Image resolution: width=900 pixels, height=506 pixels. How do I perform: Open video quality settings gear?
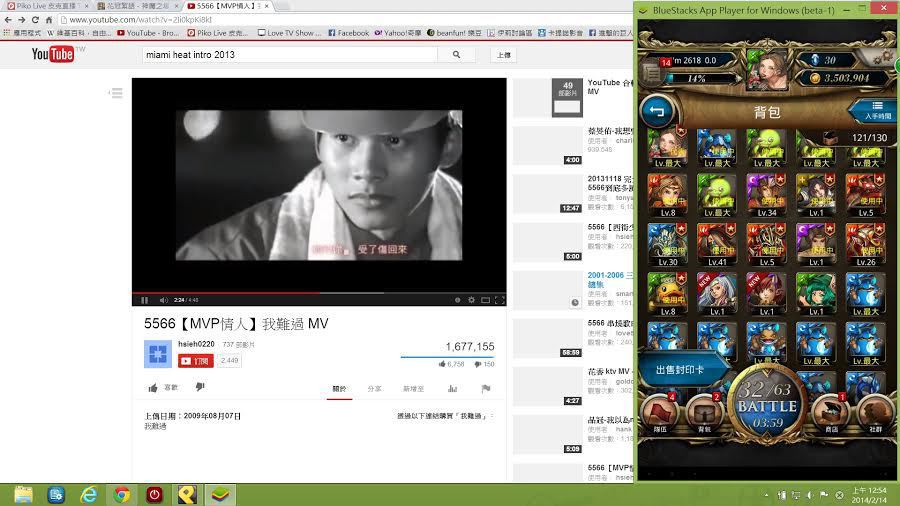(x=471, y=300)
